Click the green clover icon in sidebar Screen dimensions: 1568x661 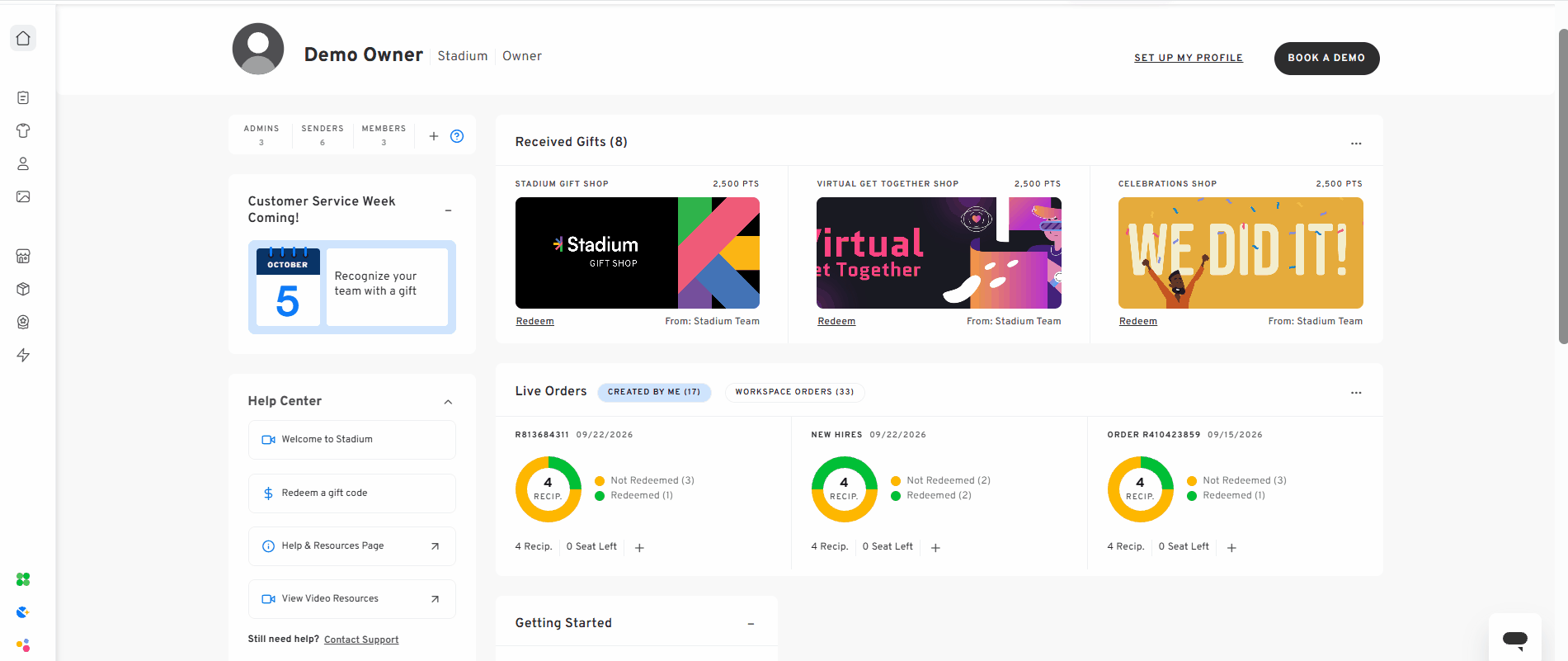(23, 579)
